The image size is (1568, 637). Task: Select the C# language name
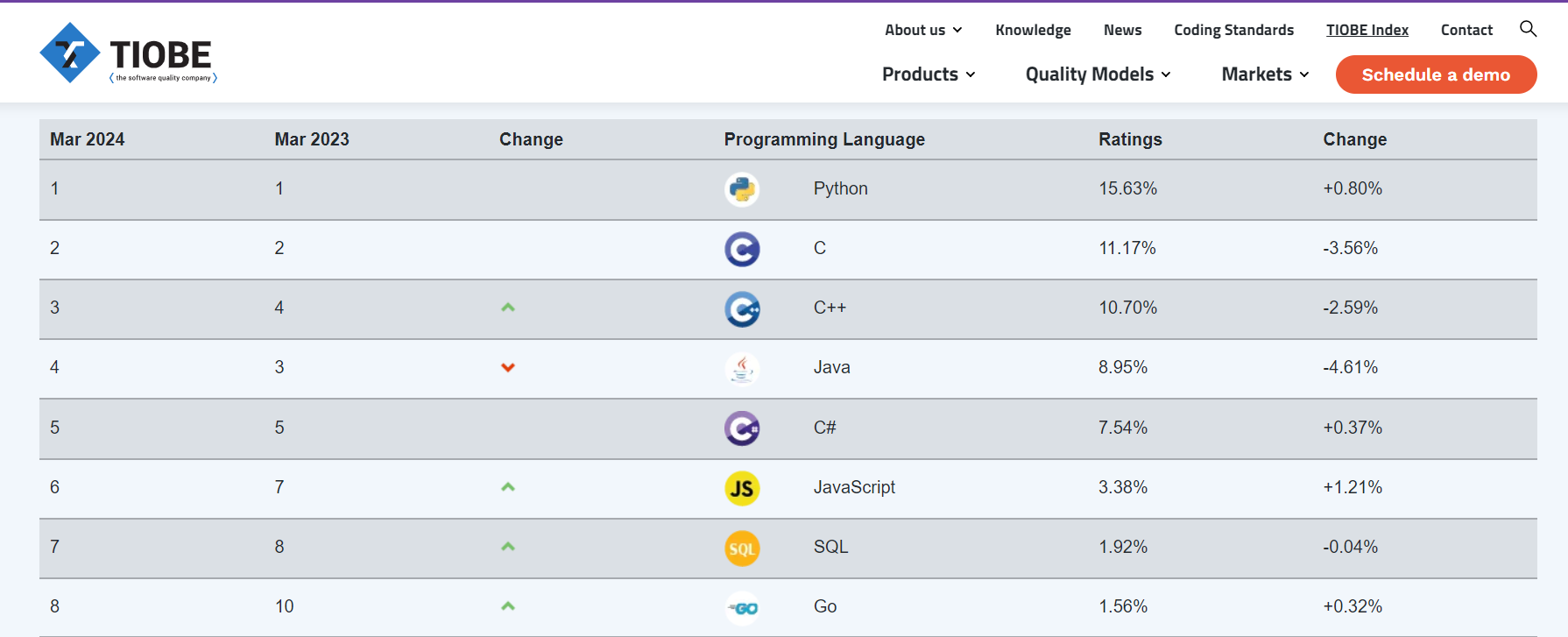824,428
